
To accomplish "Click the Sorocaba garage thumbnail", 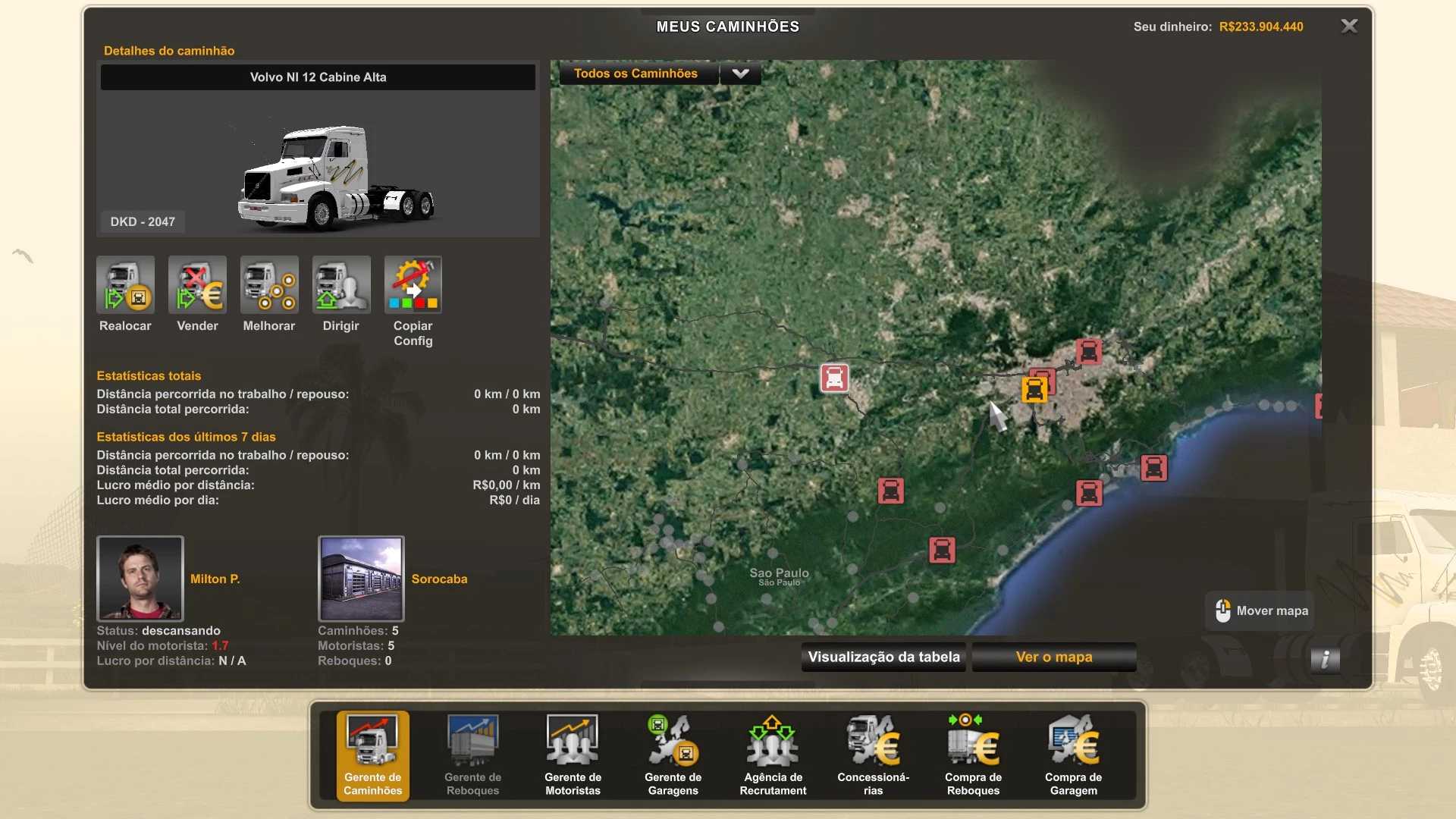I will [361, 579].
